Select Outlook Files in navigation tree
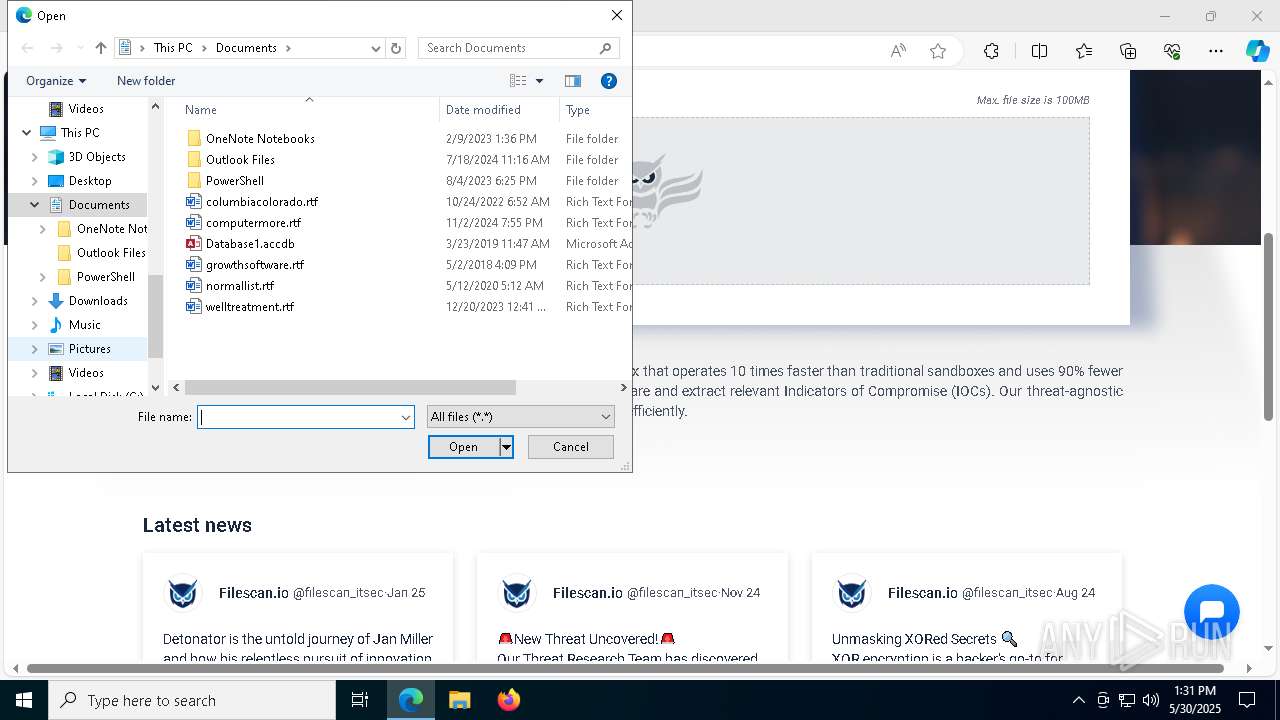Image resolution: width=1280 pixels, height=720 pixels. [x=111, y=253]
